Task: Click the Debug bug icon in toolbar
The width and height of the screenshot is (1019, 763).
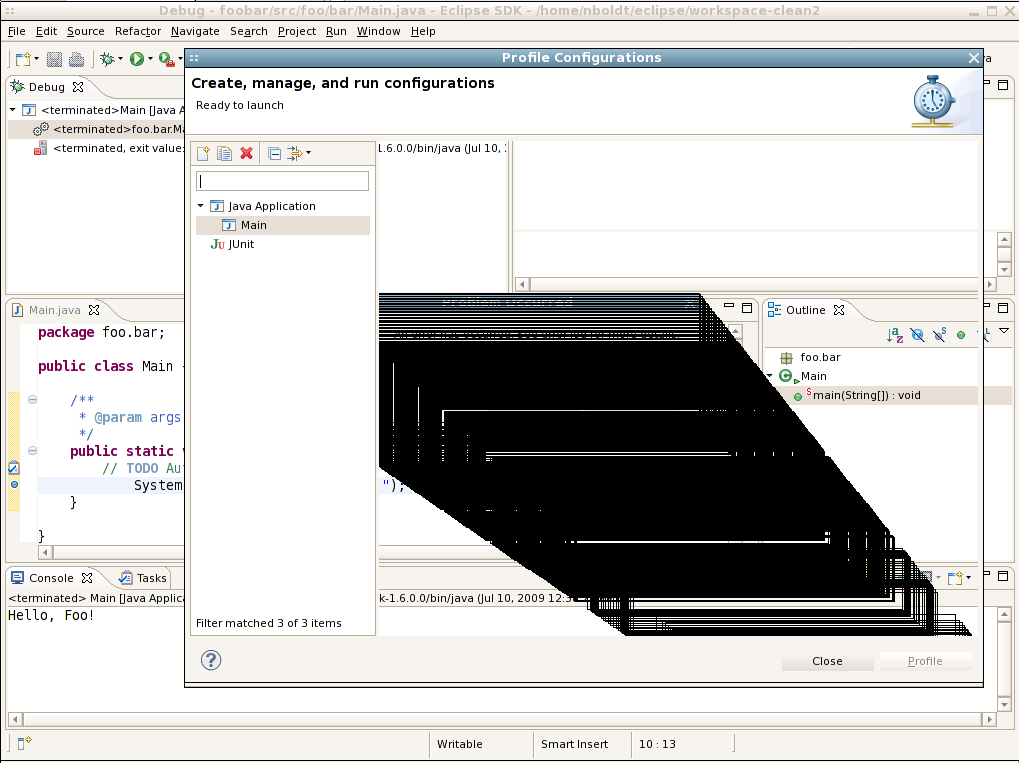Action: tap(107, 59)
